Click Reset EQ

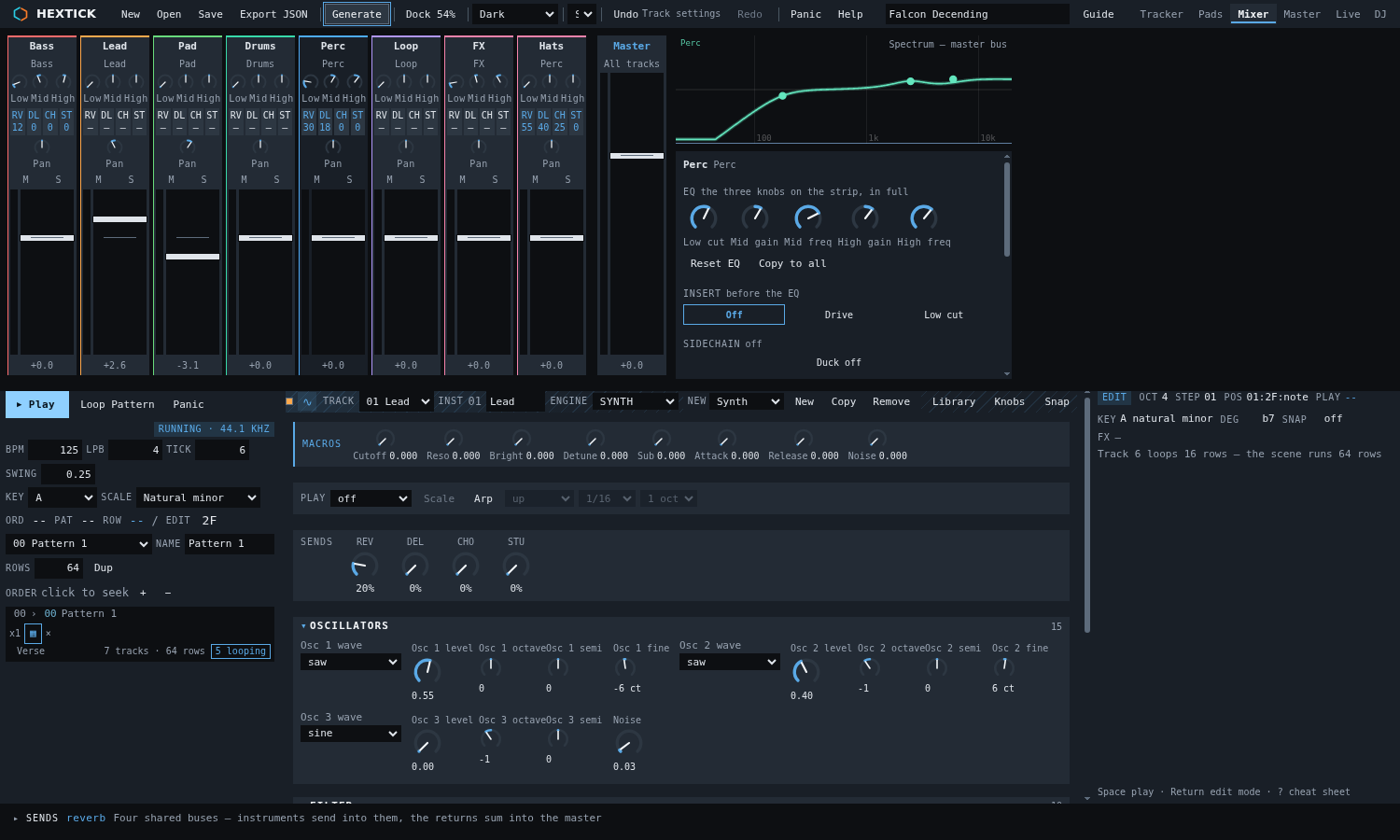[x=715, y=263]
